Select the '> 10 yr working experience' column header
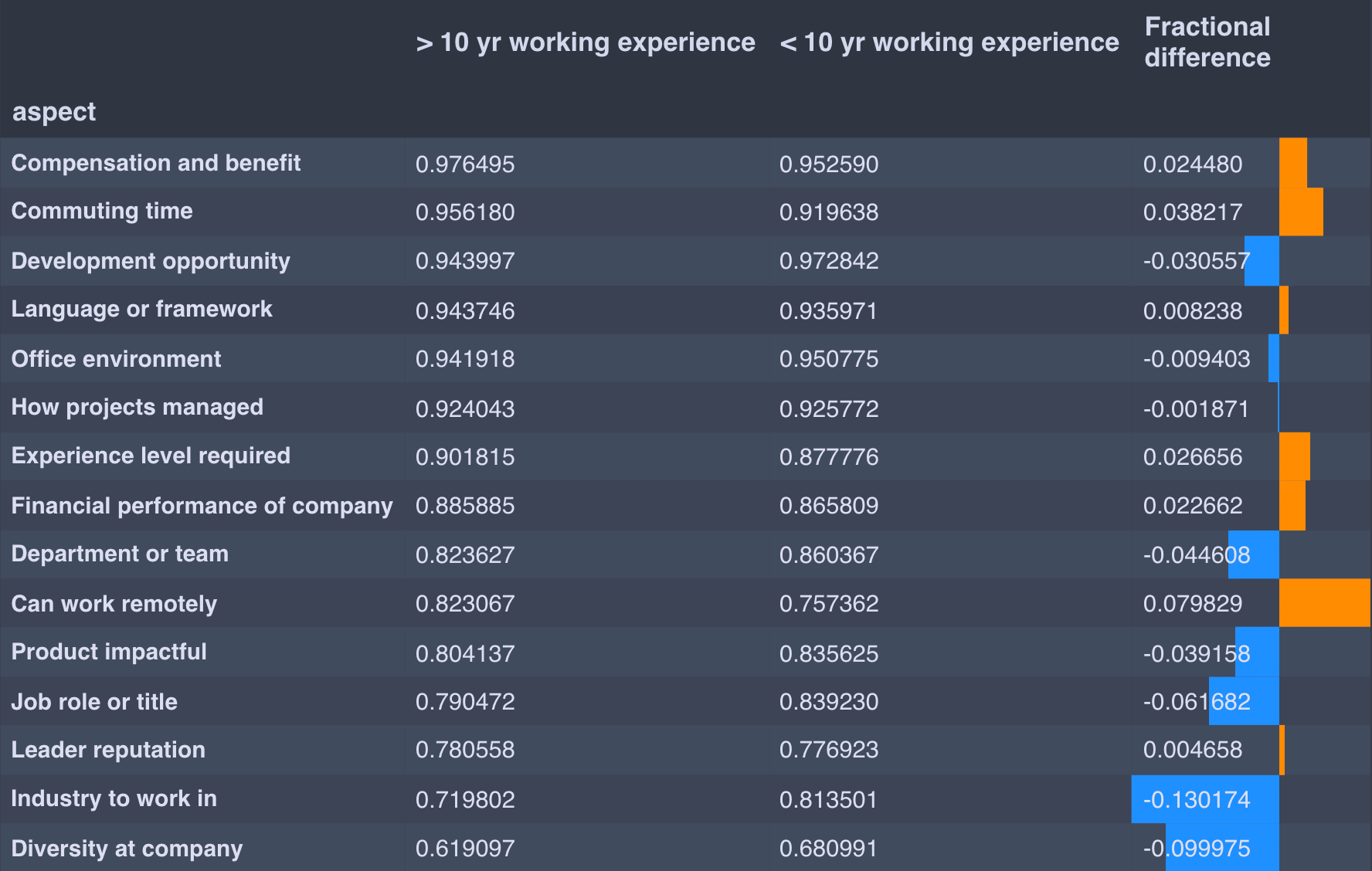 [x=586, y=42]
